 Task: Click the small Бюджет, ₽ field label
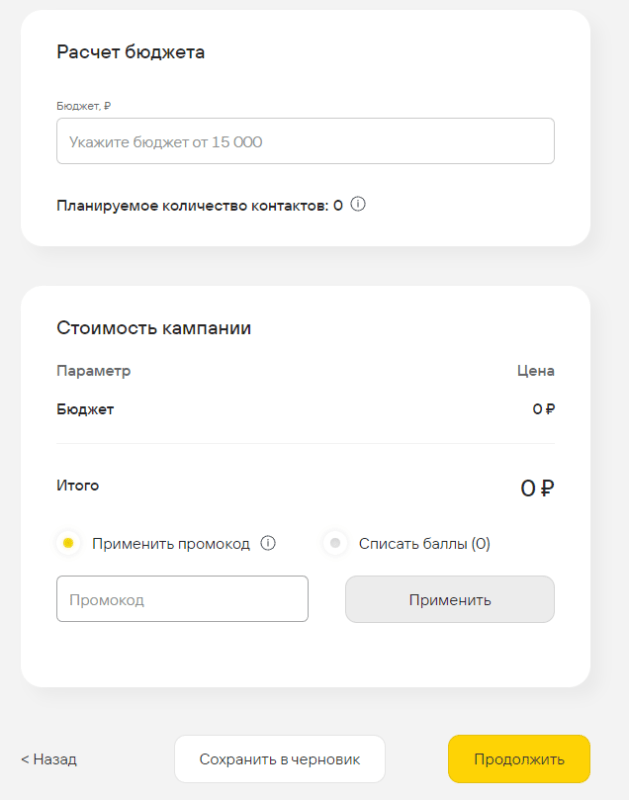pyautogui.click(x=83, y=104)
